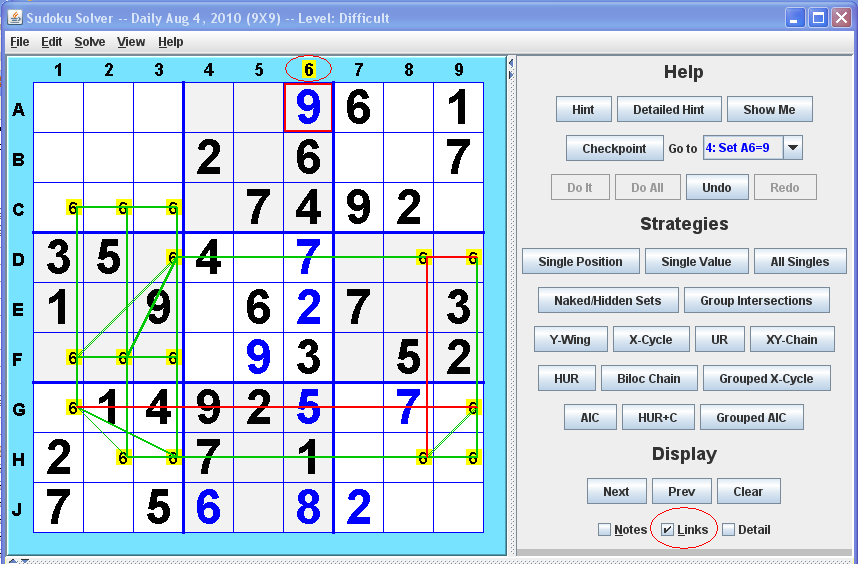This screenshot has height=564, width=858.
Task: Click the disabled Do All button
Action: (x=647, y=187)
